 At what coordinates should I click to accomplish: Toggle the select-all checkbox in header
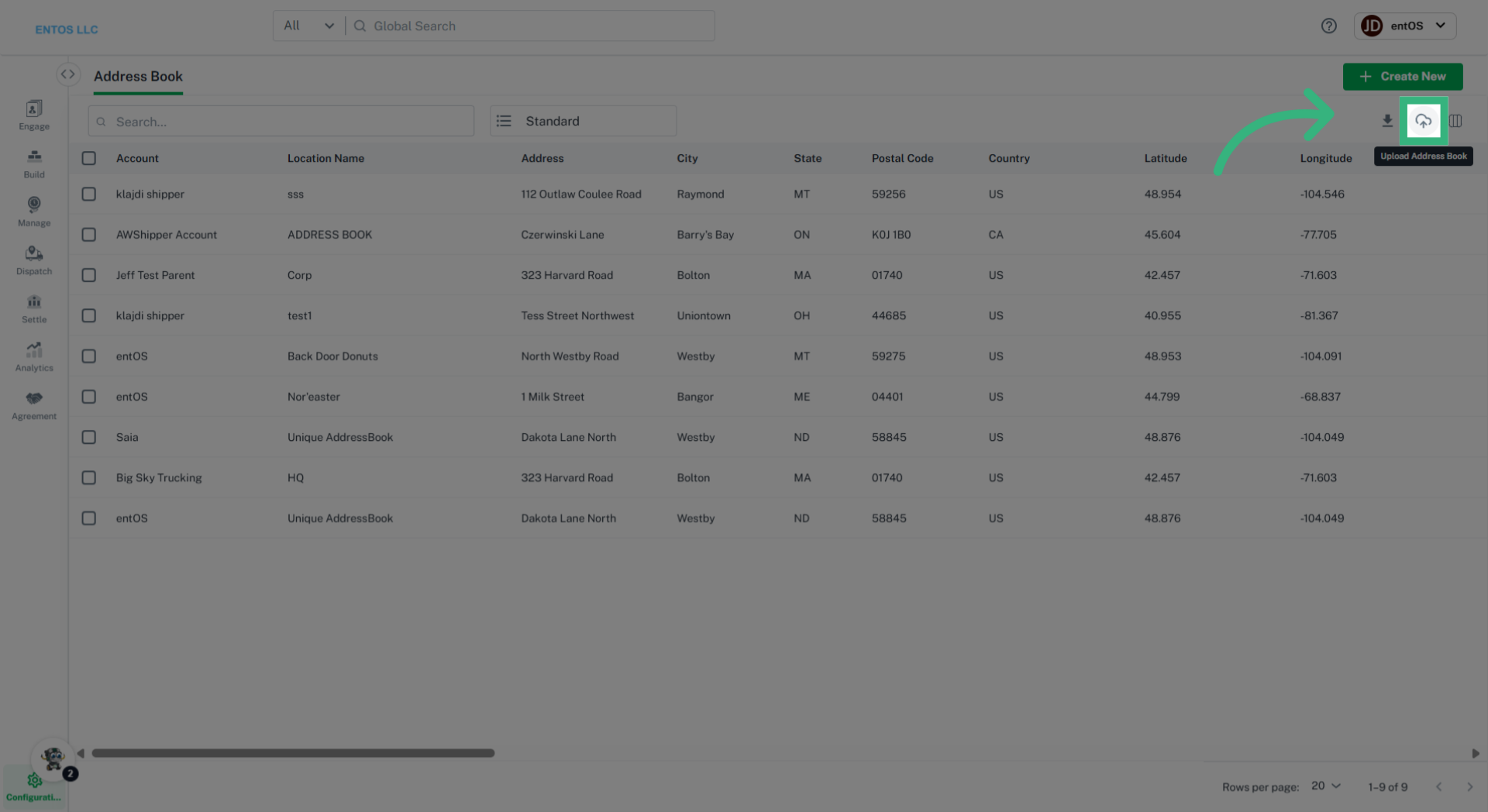pyautogui.click(x=89, y=158)
